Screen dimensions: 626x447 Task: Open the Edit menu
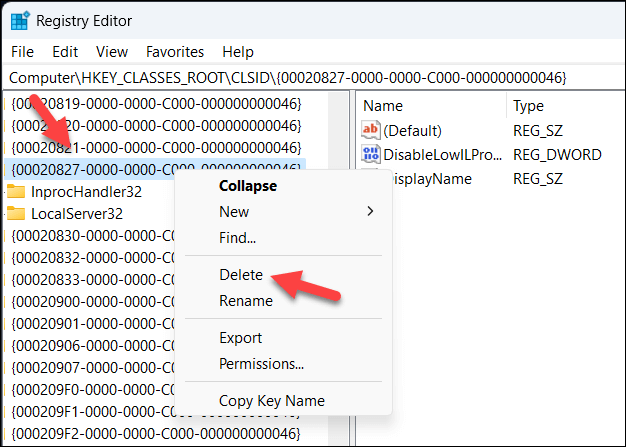pyautogui.click(x=65, y=52)
